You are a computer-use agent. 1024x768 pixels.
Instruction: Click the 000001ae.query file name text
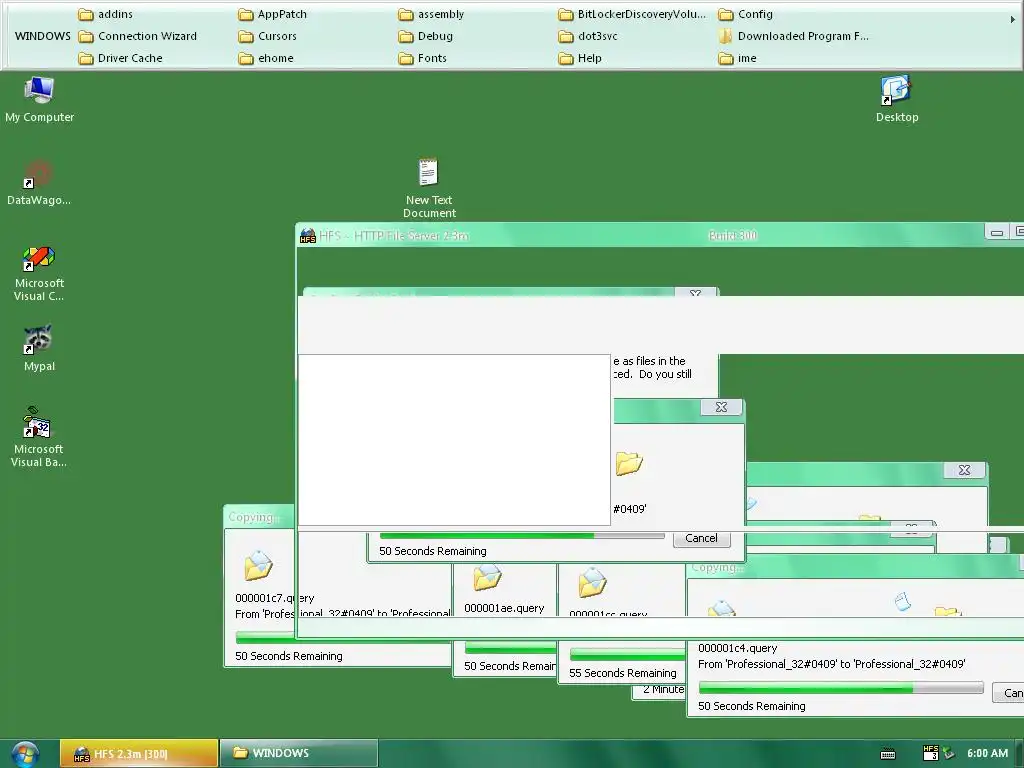click(x=504, y=608)
